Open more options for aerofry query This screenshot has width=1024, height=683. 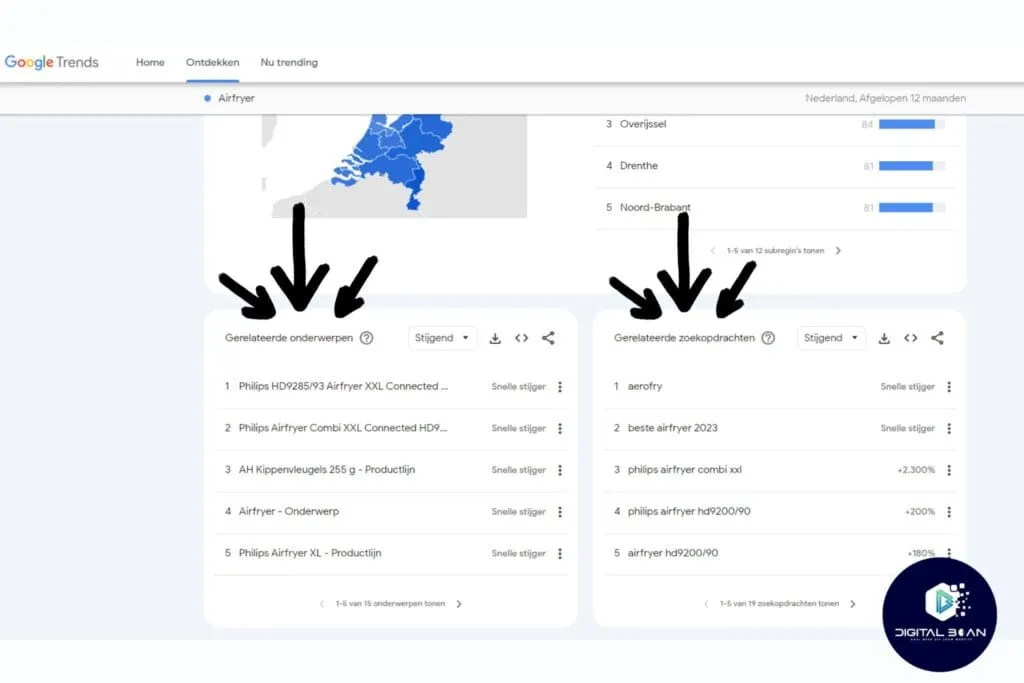[x=949, y=387]
